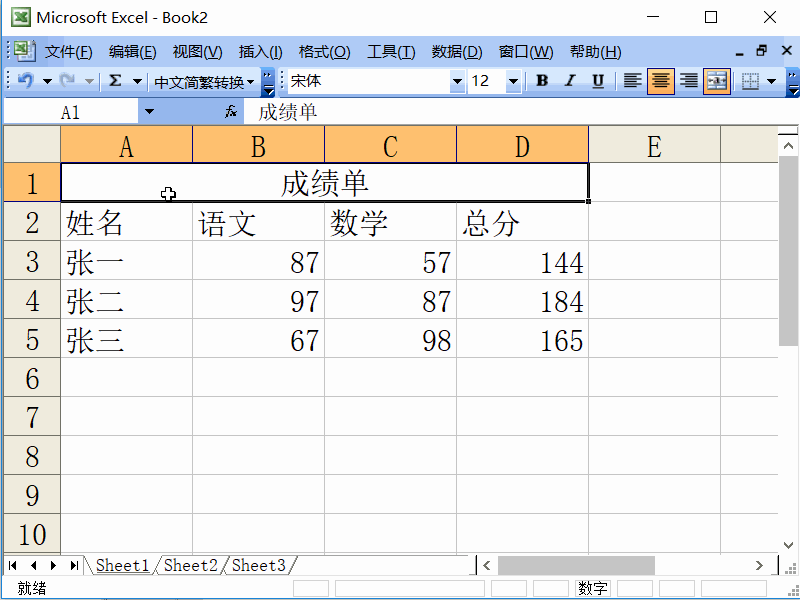Minimize the workbook document window
The image size is (800, 600).
[x=740, y=52]
